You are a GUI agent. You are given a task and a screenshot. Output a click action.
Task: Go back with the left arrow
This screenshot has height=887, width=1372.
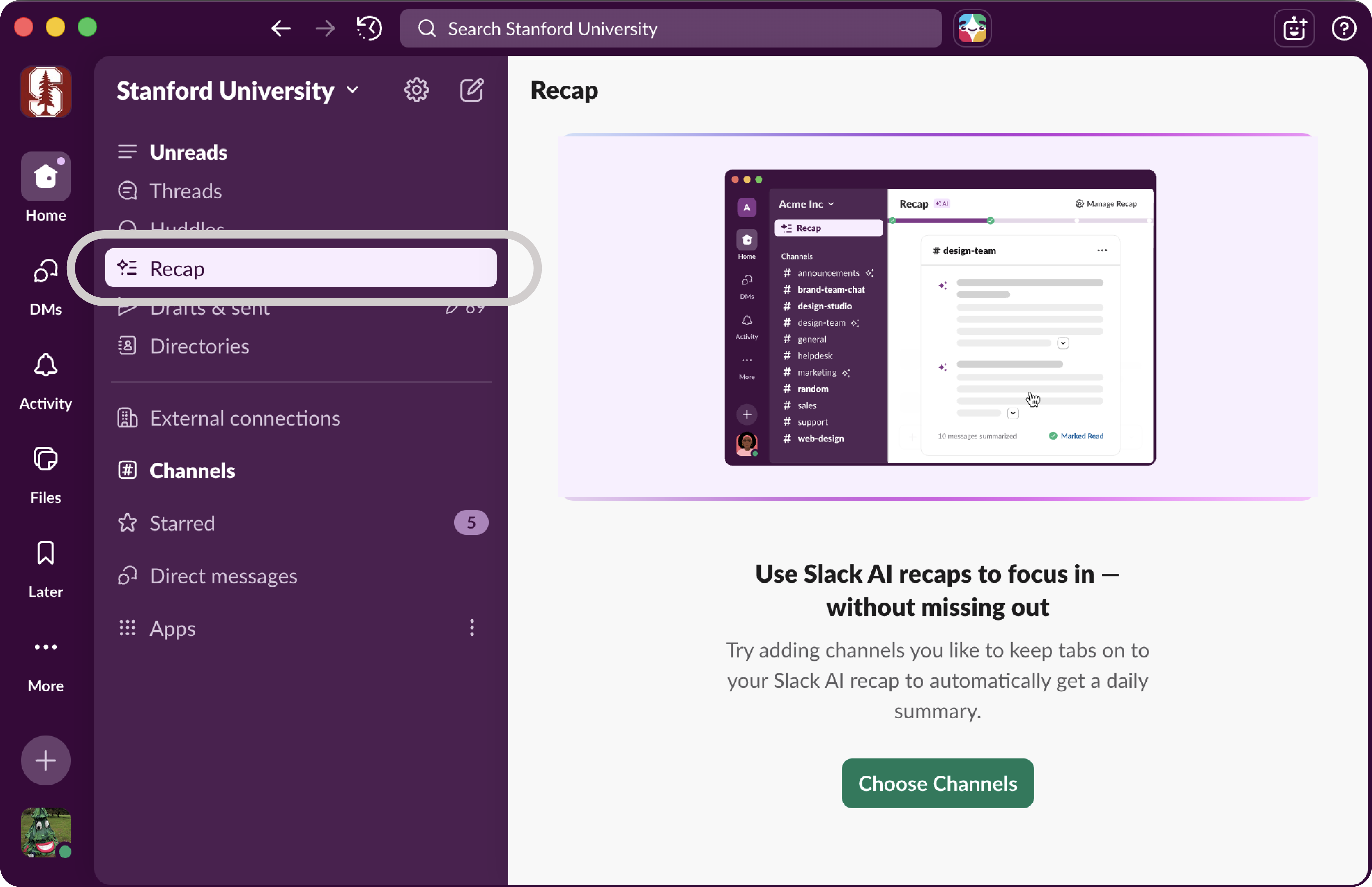click(280, 28)
